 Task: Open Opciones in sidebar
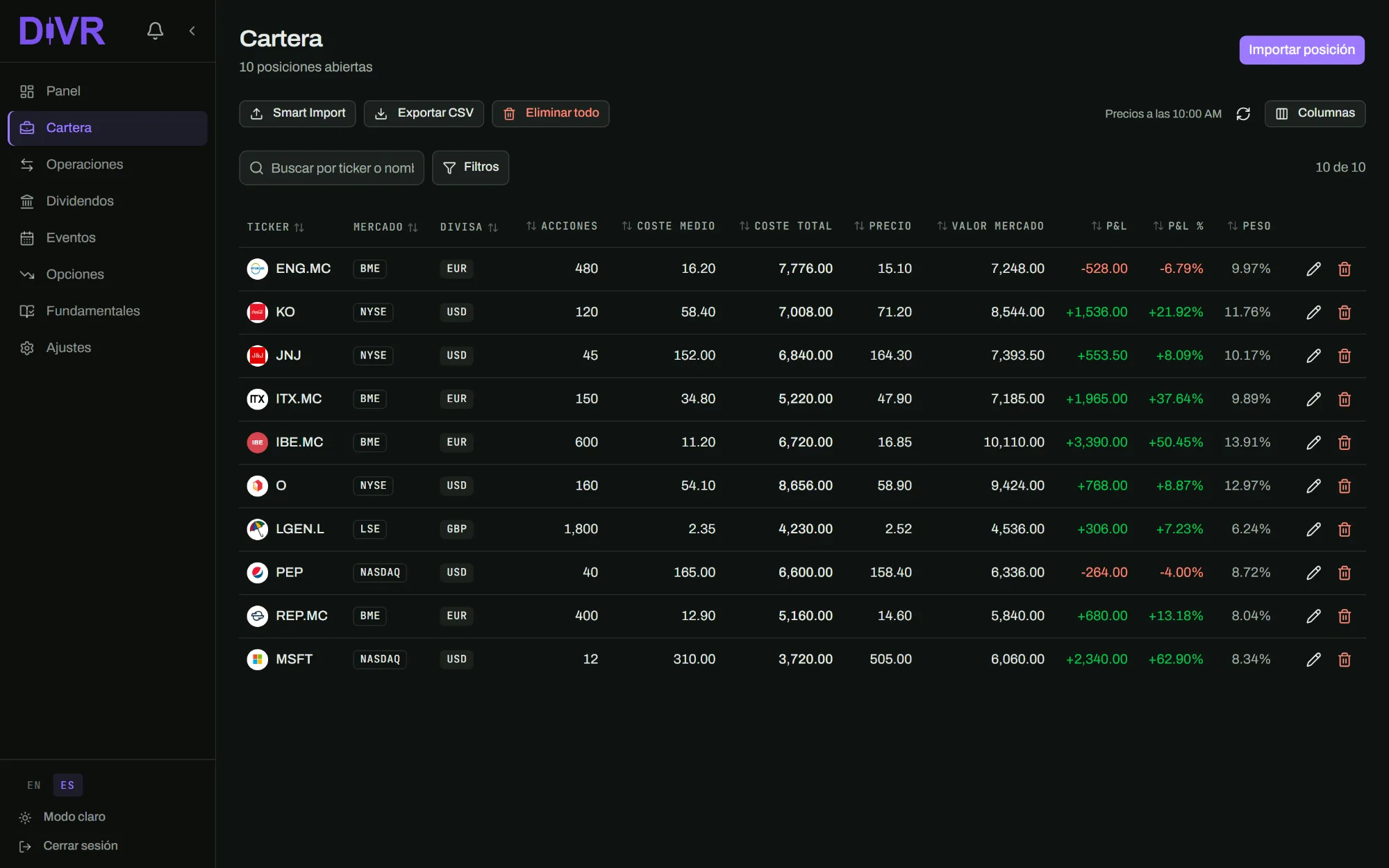108,274
